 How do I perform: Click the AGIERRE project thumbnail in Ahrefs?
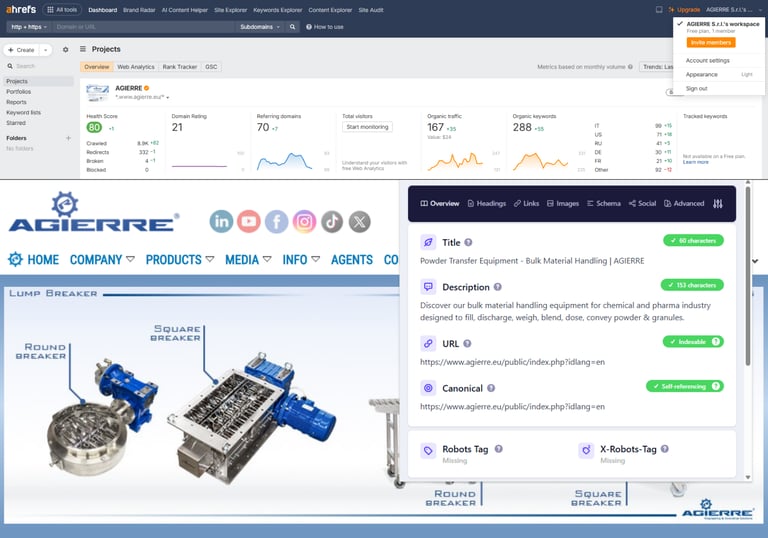click(x=97, y=92)
